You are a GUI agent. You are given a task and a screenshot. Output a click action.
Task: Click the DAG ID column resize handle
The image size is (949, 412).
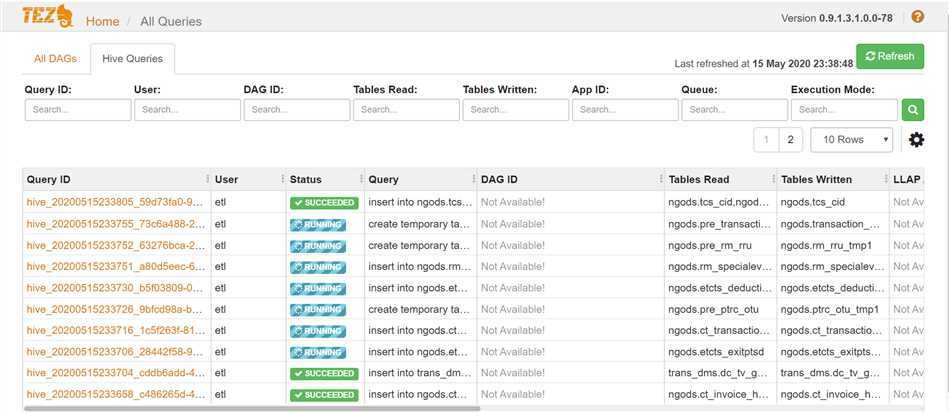tap(661, 179)
